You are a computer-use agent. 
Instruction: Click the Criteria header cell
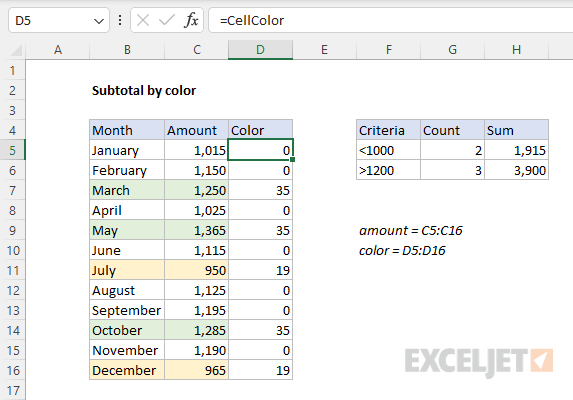(x=388, y=130)
